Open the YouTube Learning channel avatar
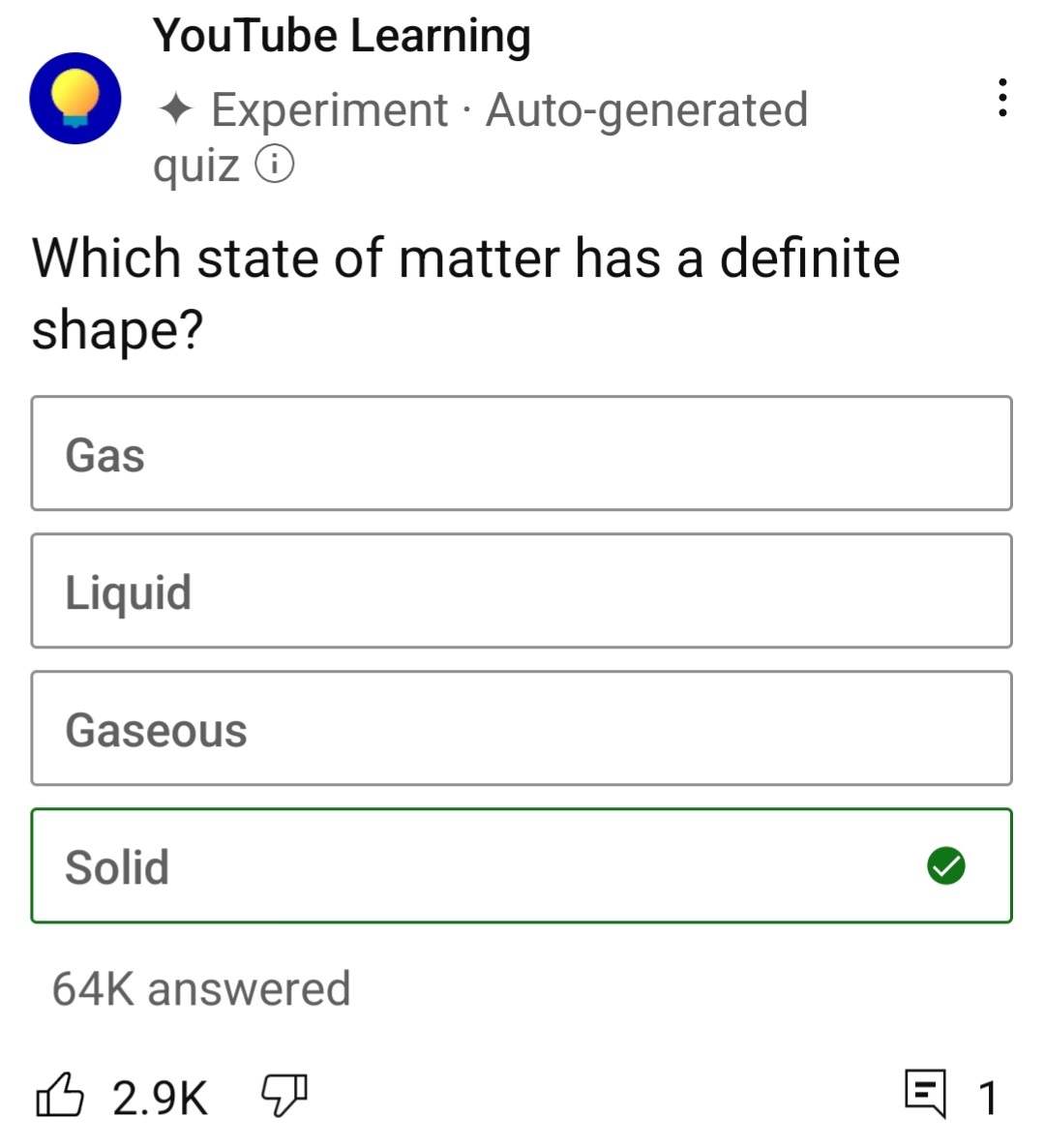Viewport: 1044px width, 1148px height. [75, 99]
